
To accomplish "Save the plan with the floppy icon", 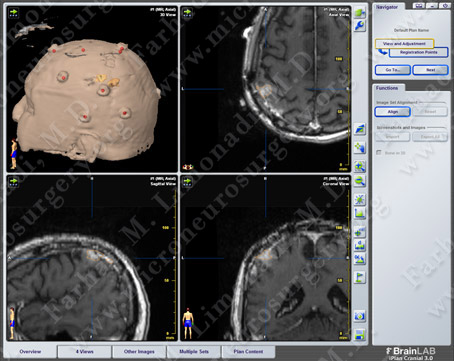I will (x=360, y=334).
